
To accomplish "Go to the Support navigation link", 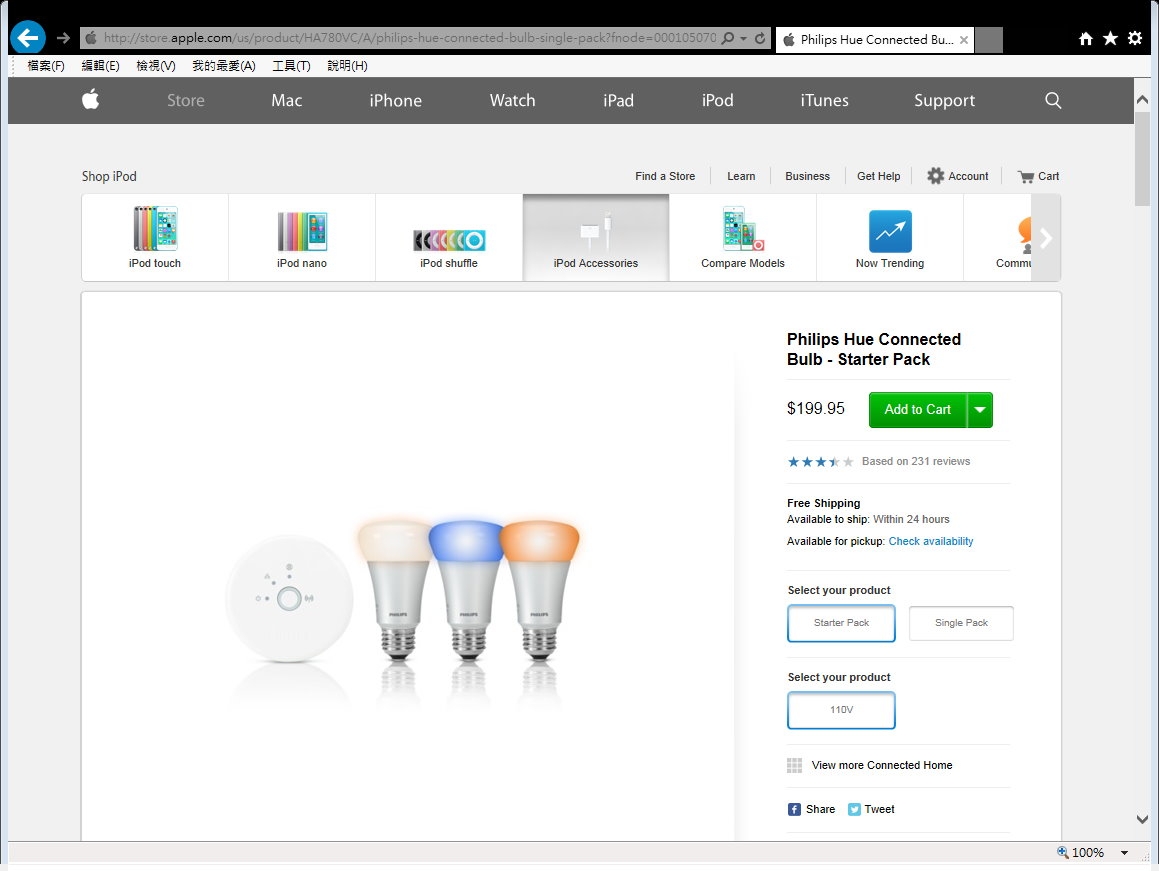I will 945,101.
